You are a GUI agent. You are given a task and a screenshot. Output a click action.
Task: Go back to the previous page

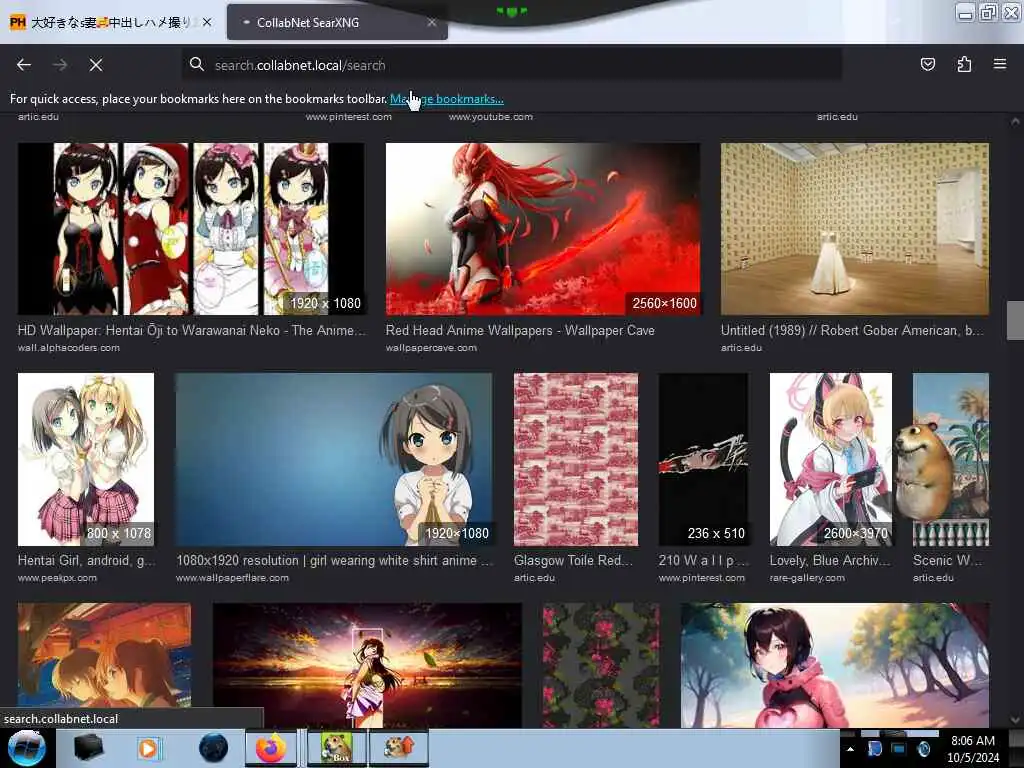tap(24, 65)
